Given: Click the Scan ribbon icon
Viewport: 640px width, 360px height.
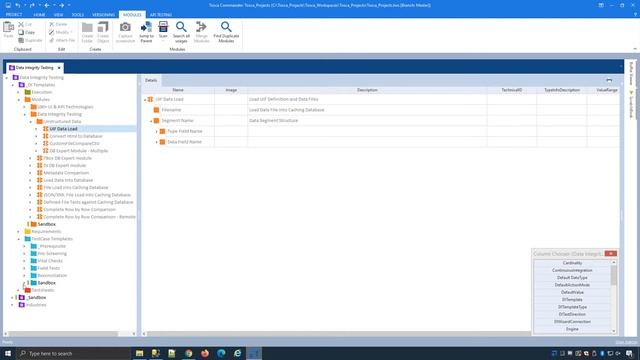Looking at the screenshot, I should pyautogui.click(x=163, y=27).
